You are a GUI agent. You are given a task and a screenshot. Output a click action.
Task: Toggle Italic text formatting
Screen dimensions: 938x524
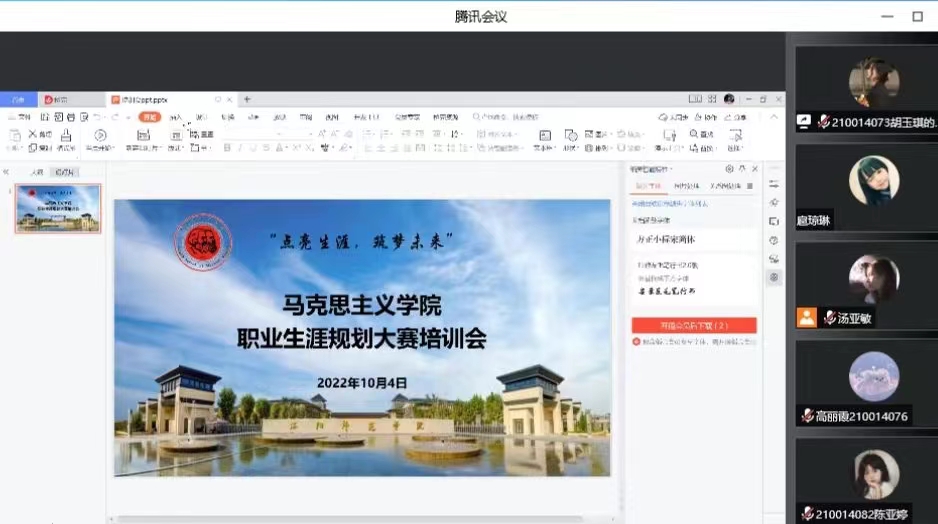pos(240,148)
